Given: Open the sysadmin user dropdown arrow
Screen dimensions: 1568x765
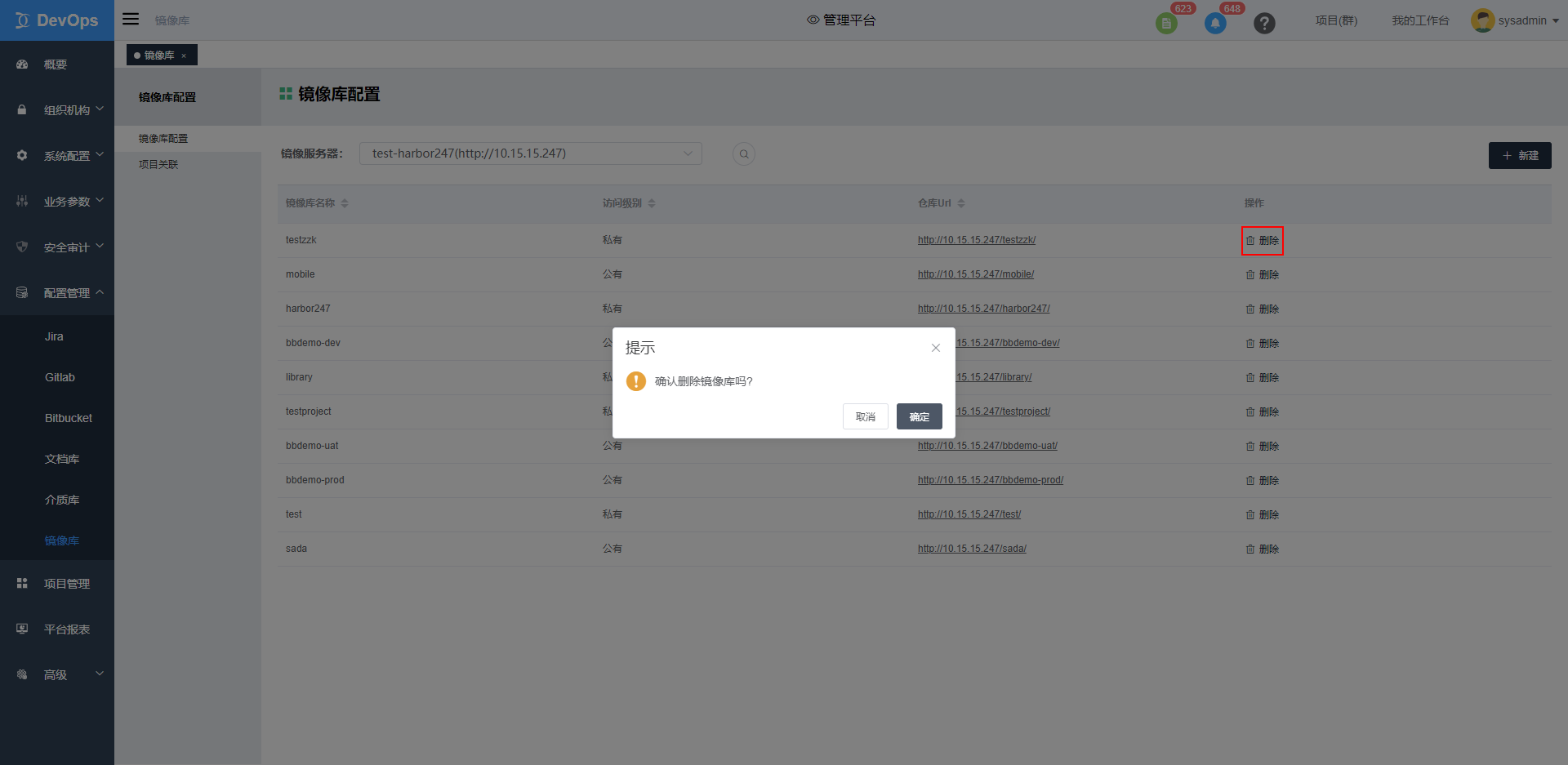Looking at the screenshot, I should [1556, 21].
